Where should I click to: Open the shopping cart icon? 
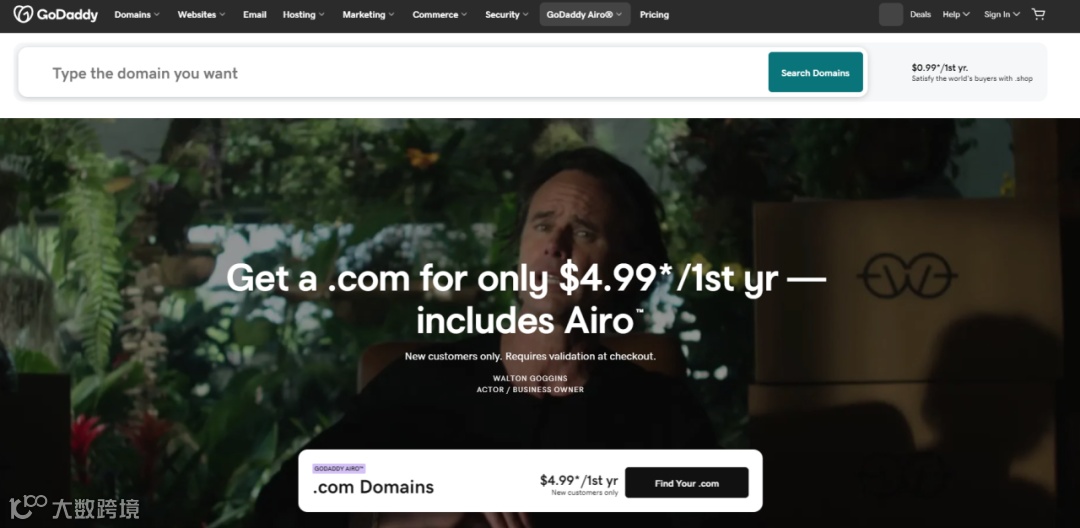1038,14
